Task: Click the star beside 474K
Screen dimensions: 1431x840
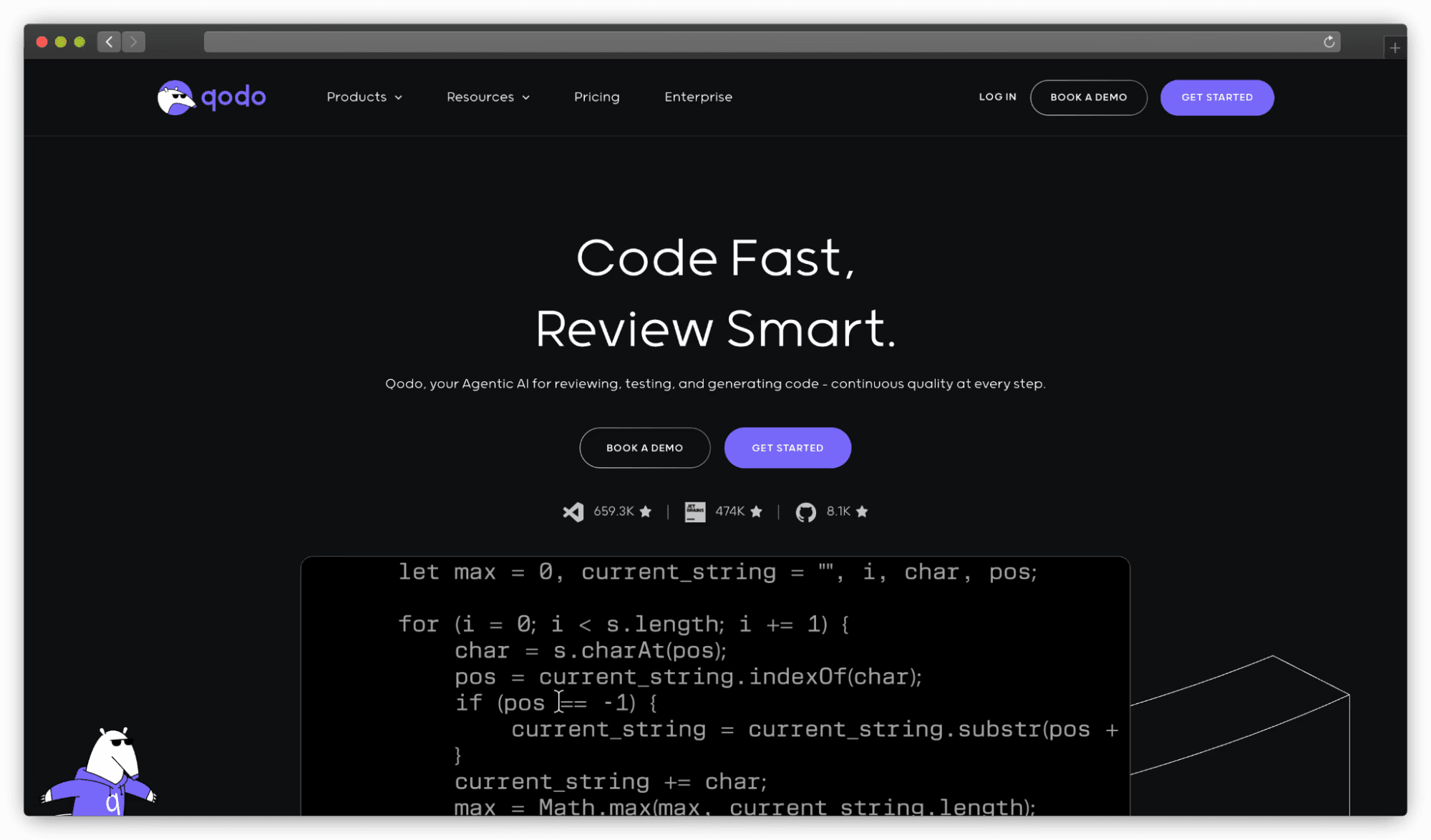Action: [x=757, y=512]
